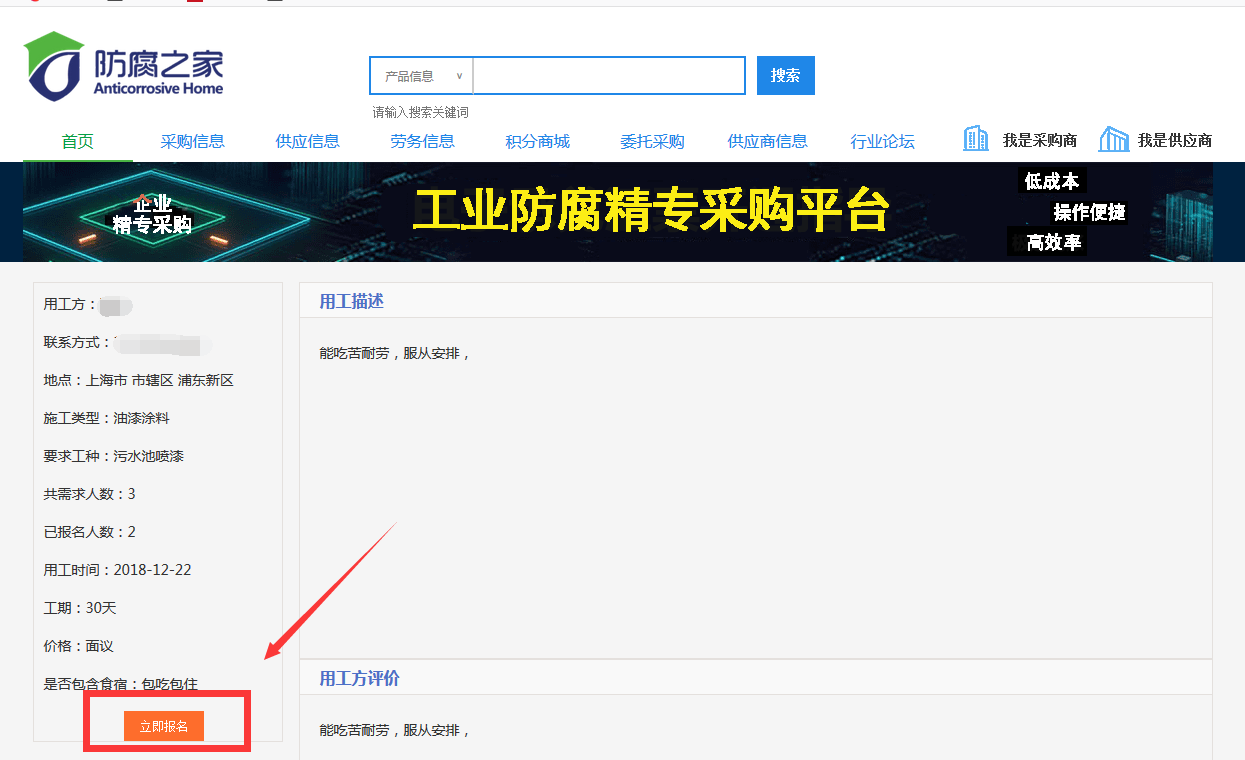Select the 我是采购商 building icon

pos(975,137)
